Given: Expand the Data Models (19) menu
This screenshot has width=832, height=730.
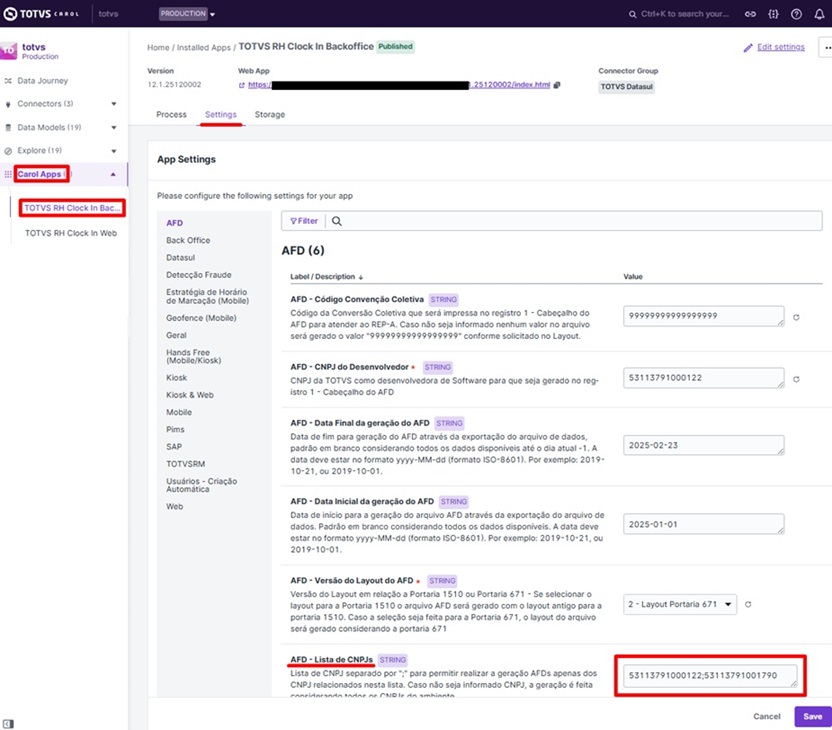Looking at the screenshot, I should pyautogui.click(x=114, y=127).
